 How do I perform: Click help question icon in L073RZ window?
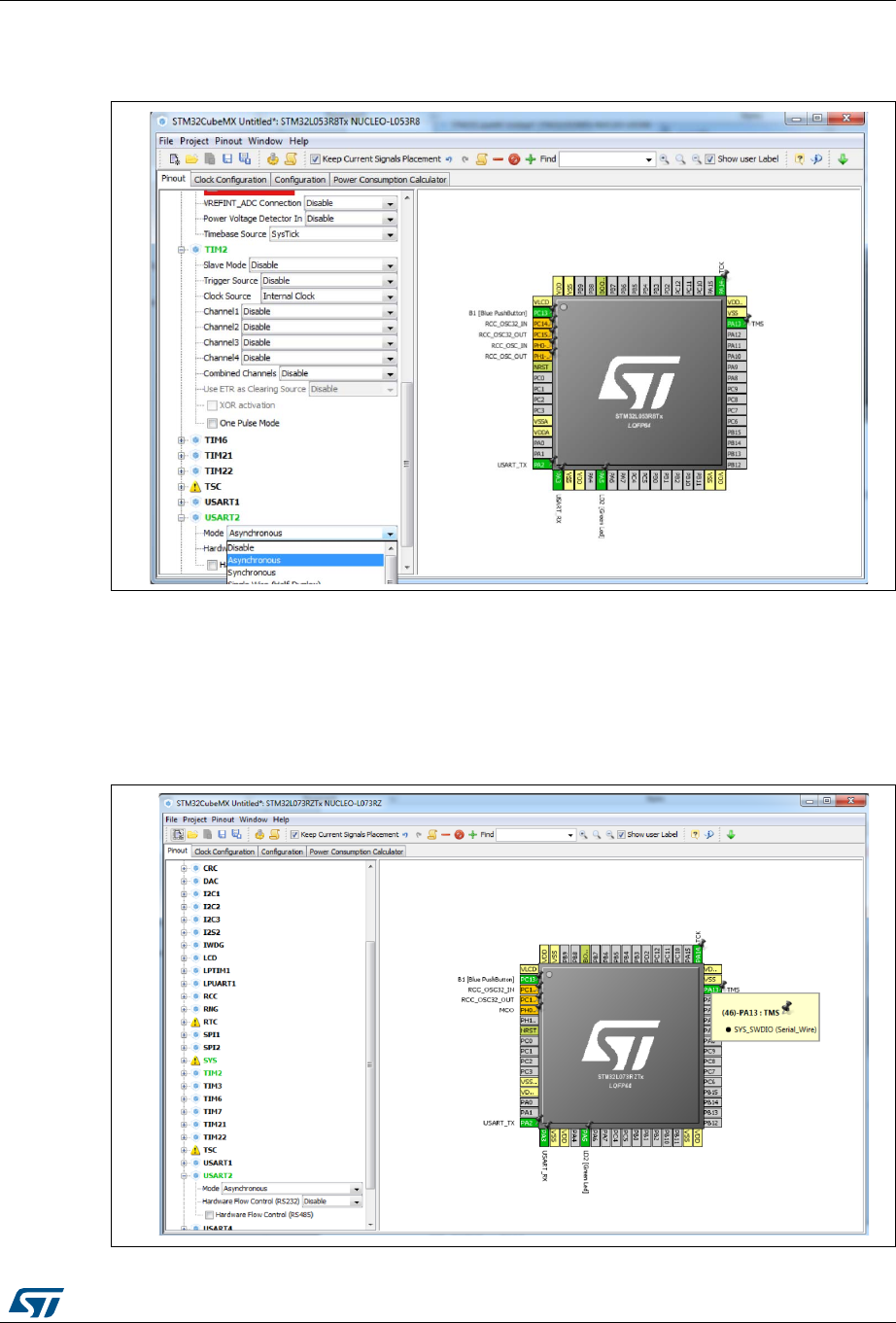[697, 834]
